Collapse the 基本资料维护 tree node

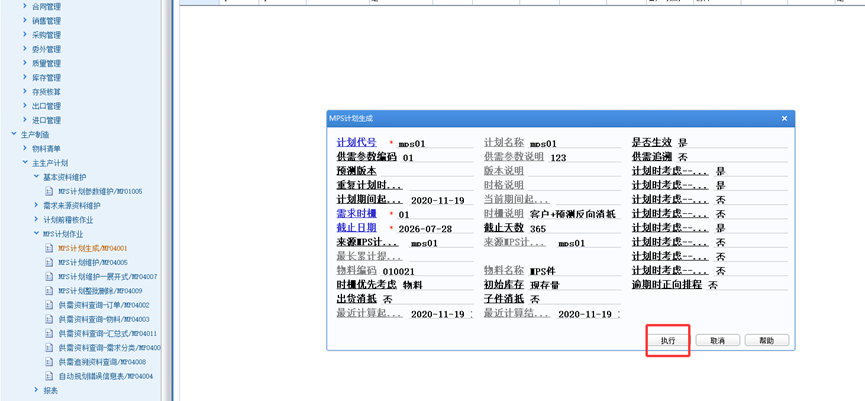tap(36, 177)
